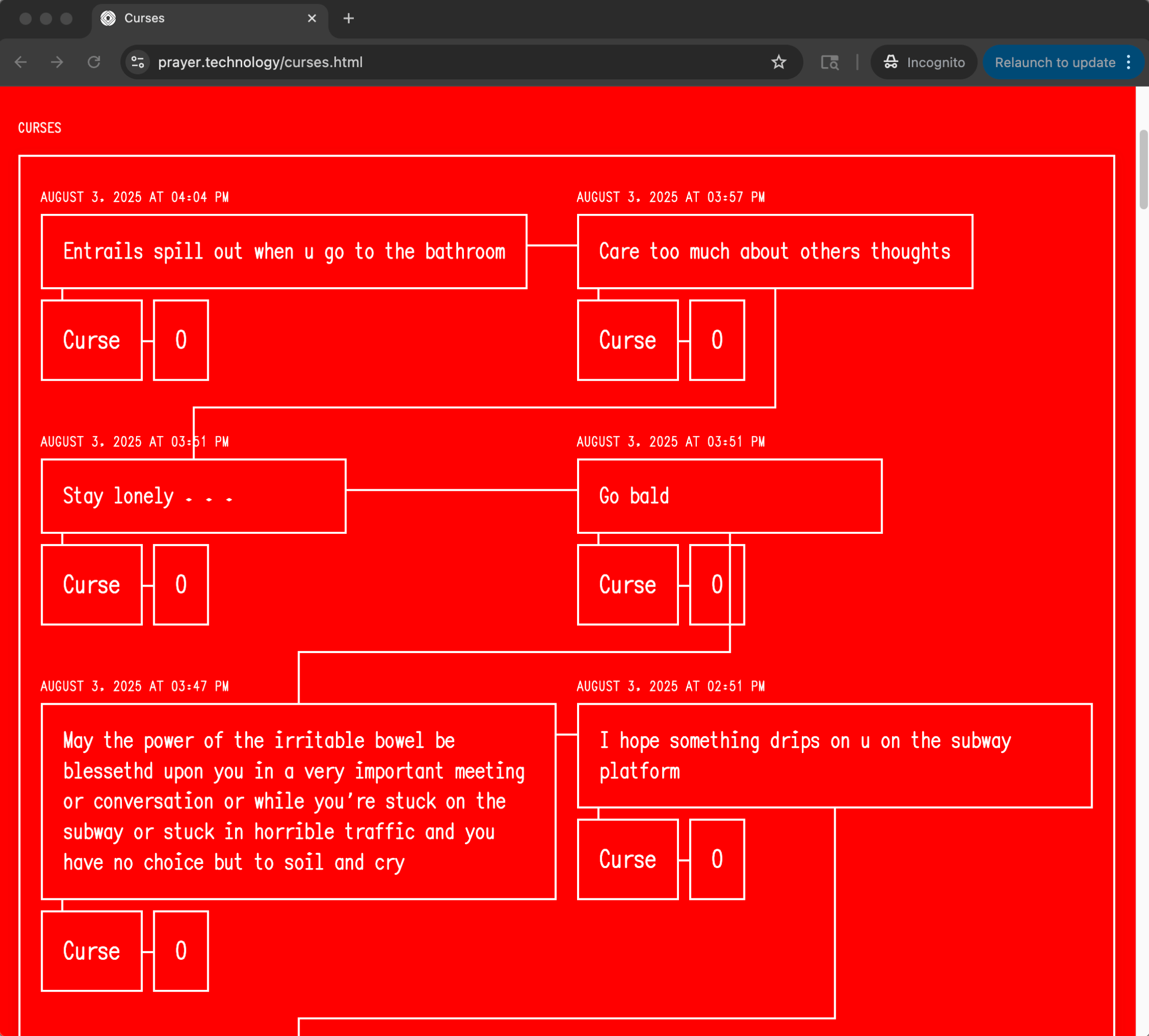Open a new tab with plus icon

tap(349, 18)
